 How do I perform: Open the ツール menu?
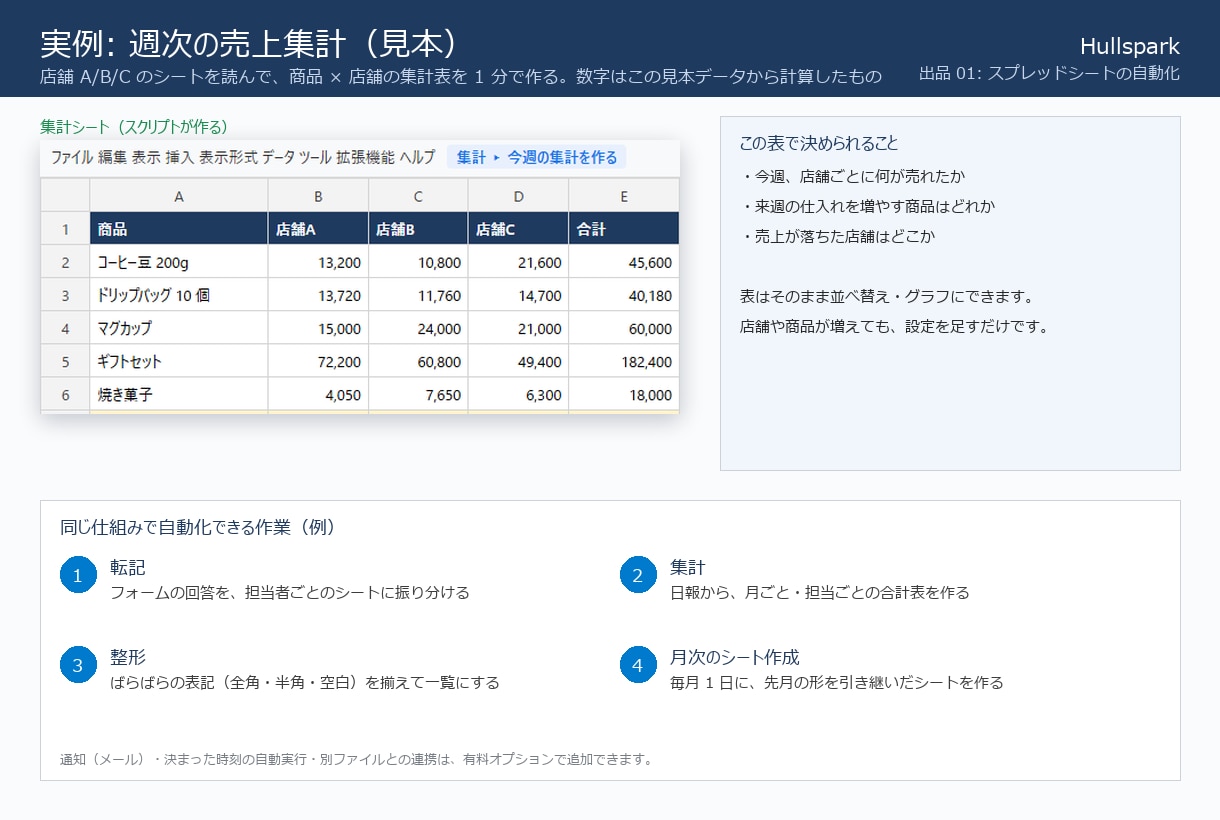(315, 157)
